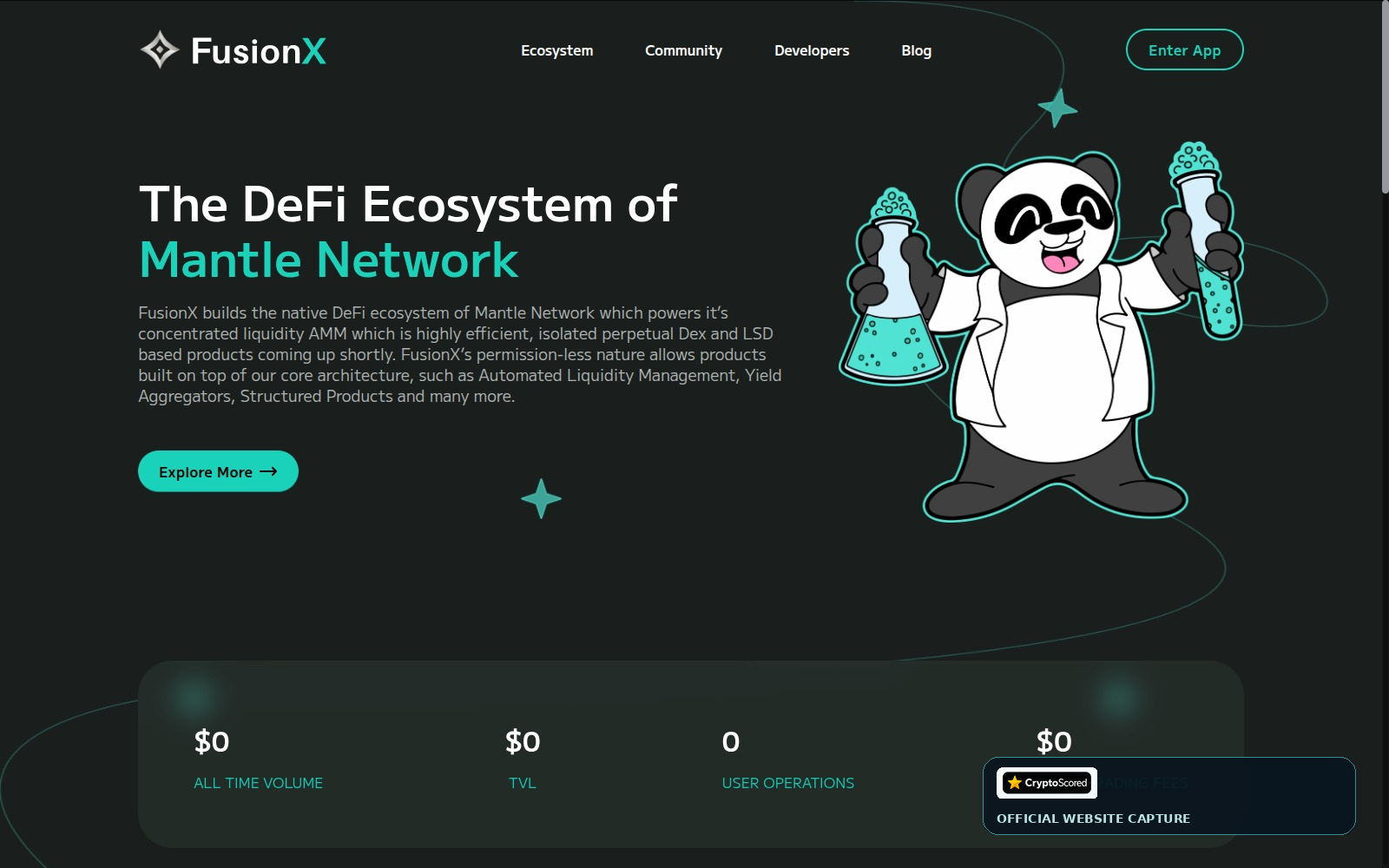The image size is (1389, 868).
Task: Launch the app via Enter App
Action: (1184, 49)
